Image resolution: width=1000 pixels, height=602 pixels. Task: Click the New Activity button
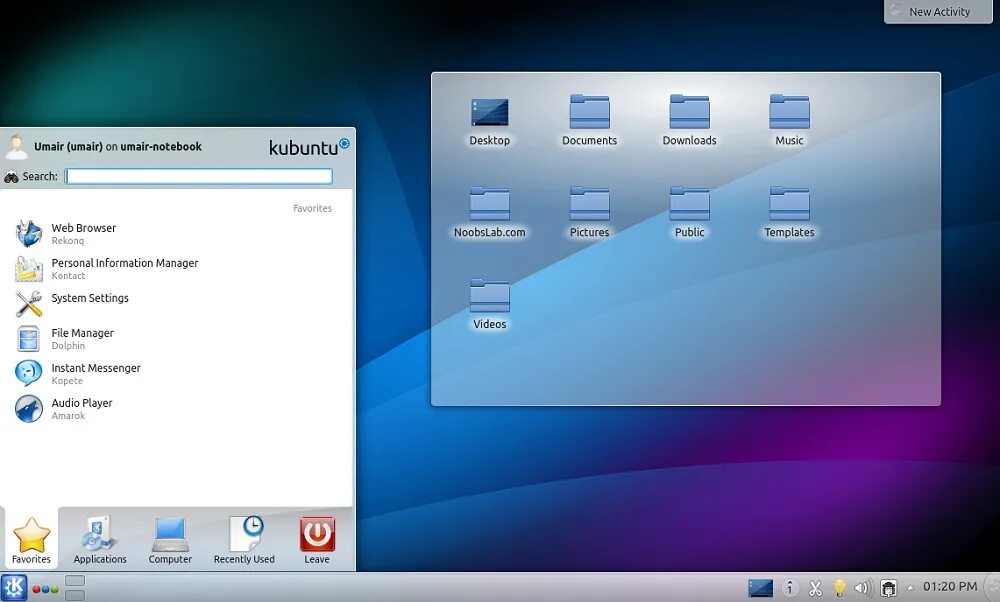pyautogui.click(x=938, y=11)
